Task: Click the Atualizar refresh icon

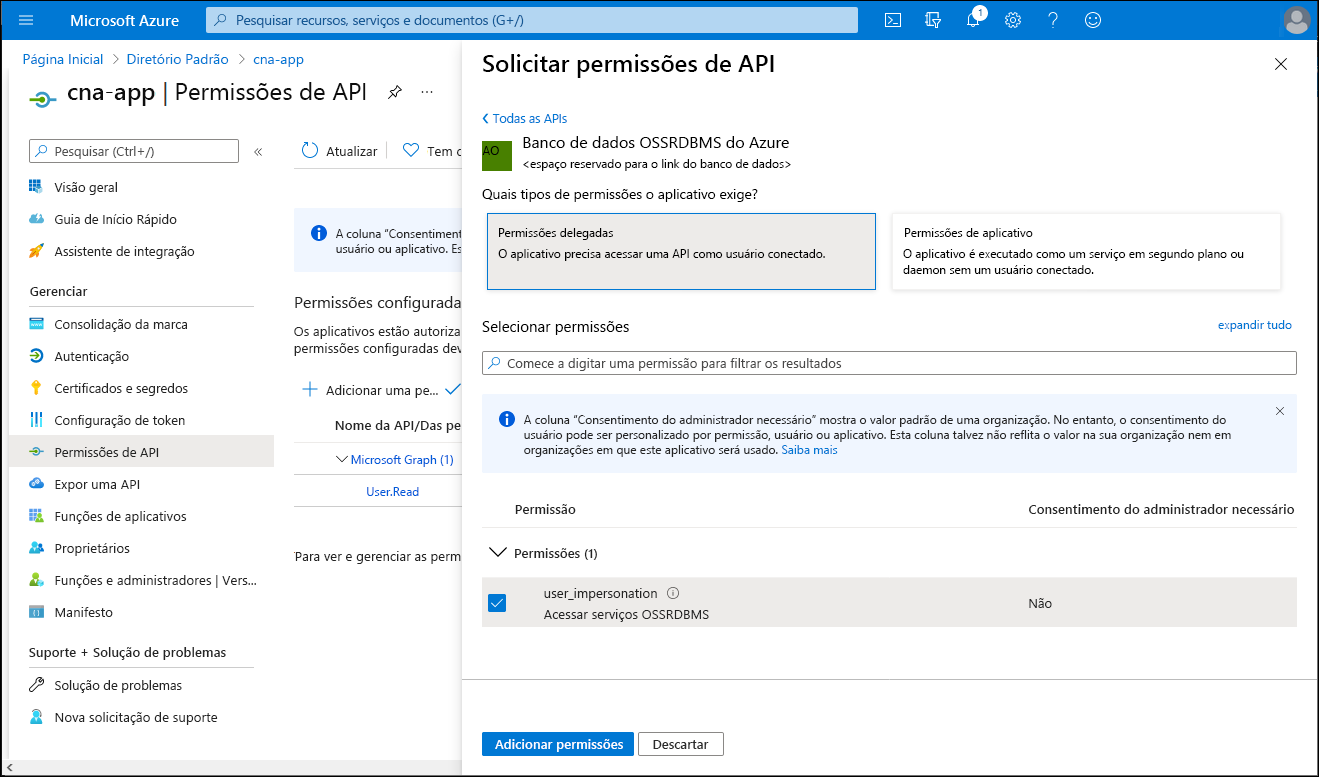Action: pos(309,150)
